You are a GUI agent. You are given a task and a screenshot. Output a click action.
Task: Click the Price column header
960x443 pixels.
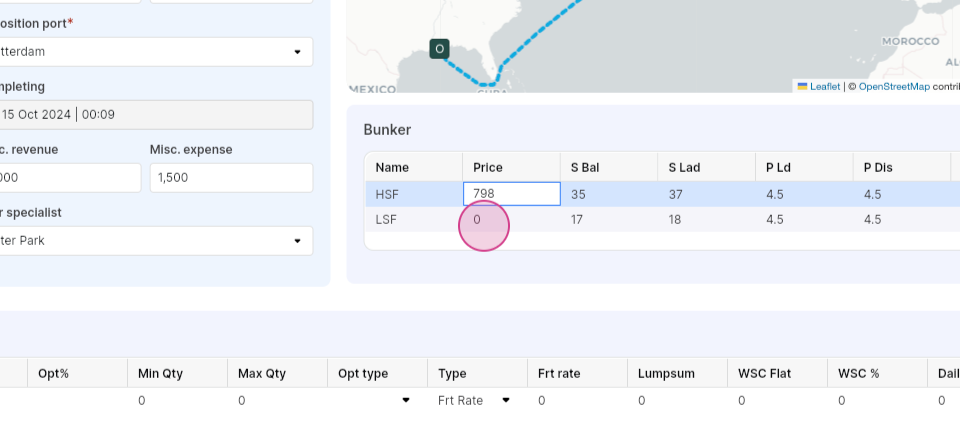pos(512,168)
